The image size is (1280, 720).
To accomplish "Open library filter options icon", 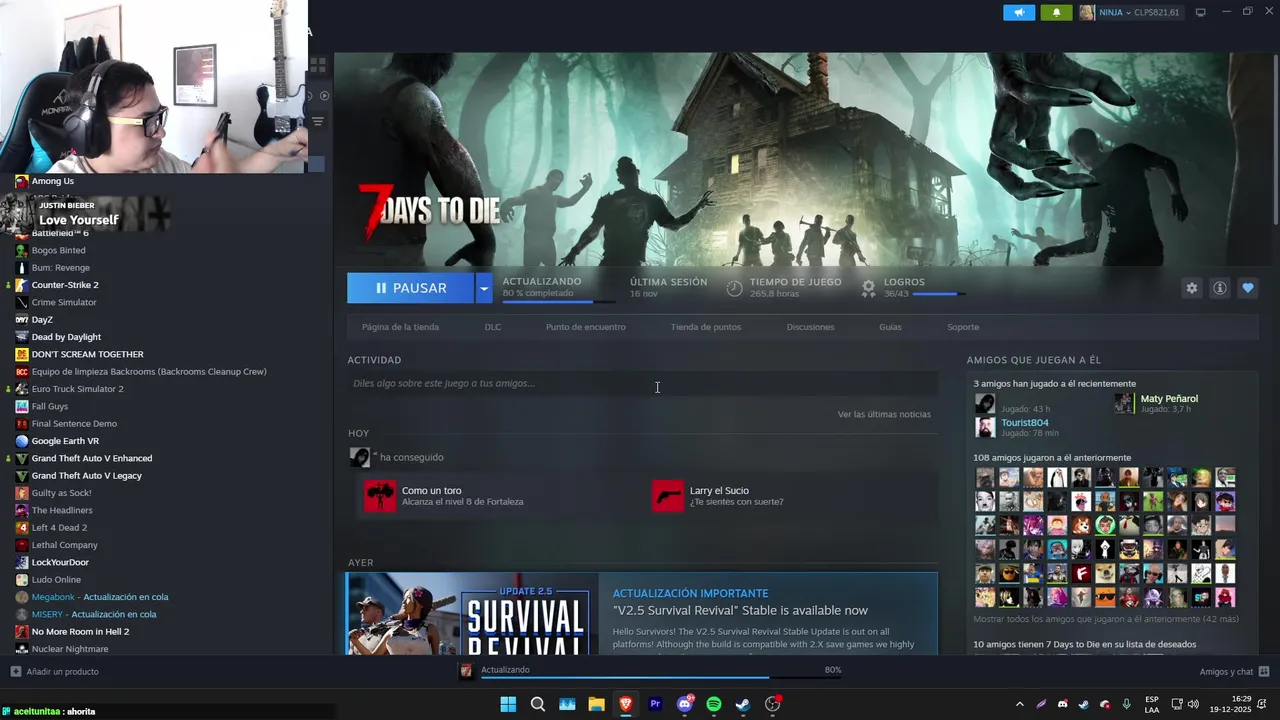I will 318,122.
